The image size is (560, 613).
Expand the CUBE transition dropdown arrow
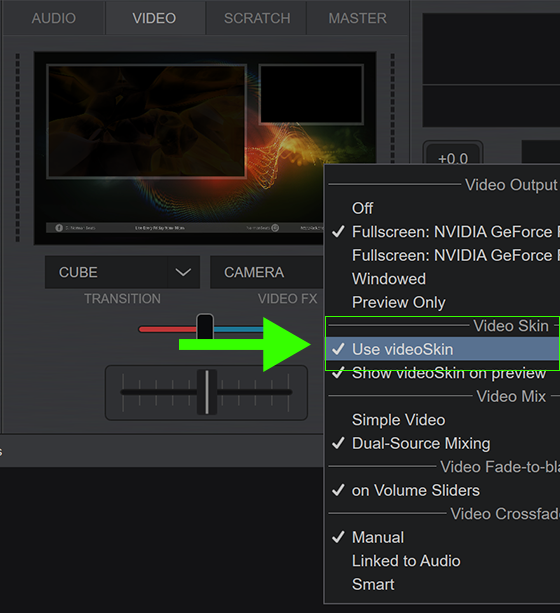(x=183, y=272)
